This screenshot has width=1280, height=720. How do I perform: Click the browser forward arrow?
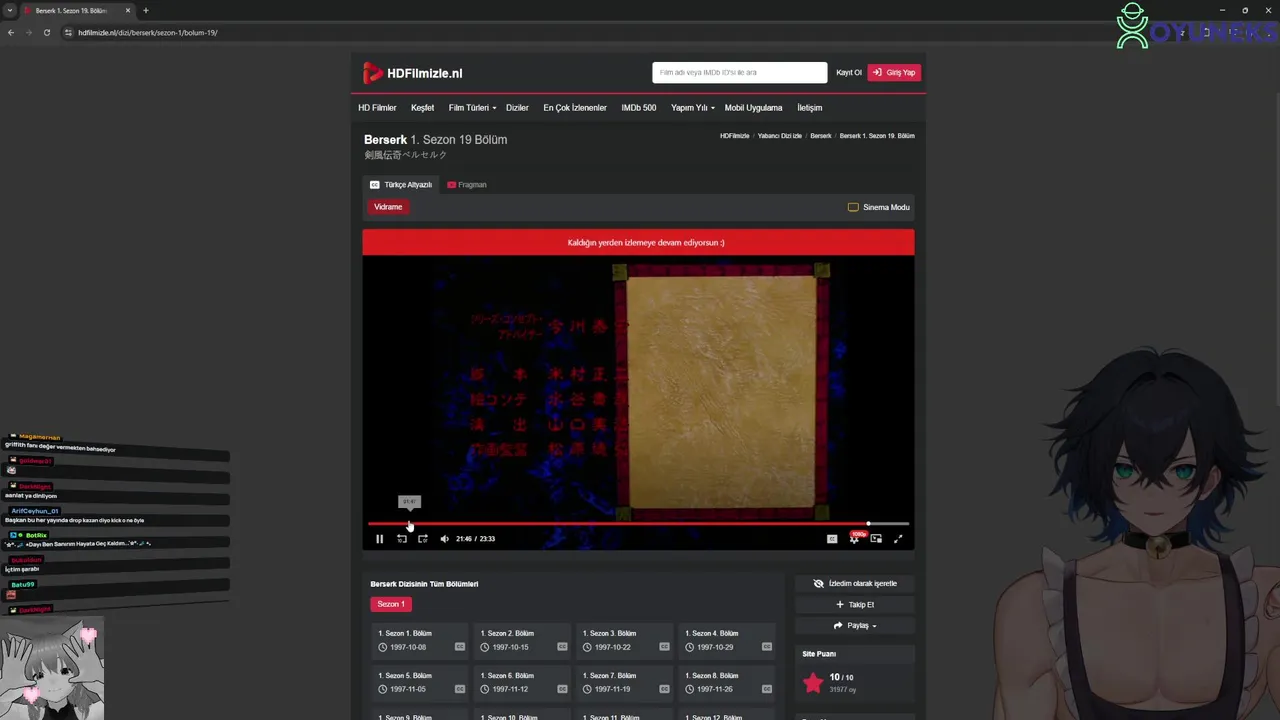pos(29,32)
